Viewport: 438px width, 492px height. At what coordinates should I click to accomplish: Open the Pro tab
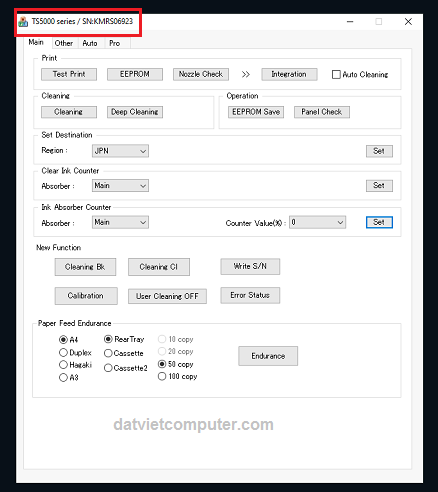[114, 43]
